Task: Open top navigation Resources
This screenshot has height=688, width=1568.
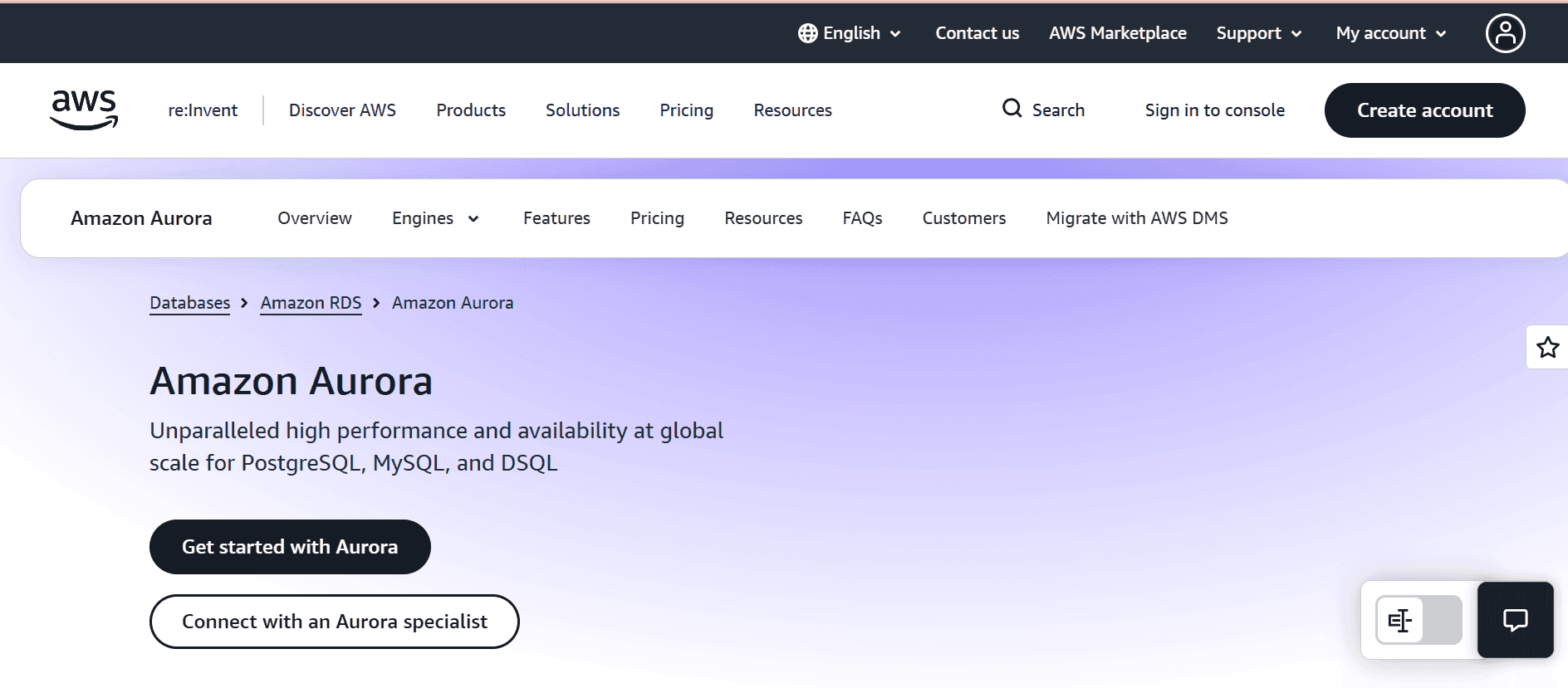Action: tap(792, 110)
